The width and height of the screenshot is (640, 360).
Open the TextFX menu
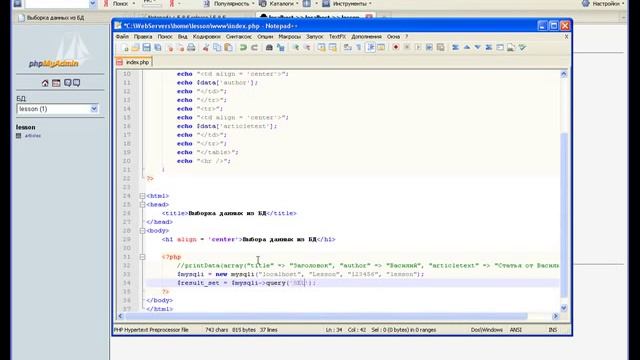337,37
